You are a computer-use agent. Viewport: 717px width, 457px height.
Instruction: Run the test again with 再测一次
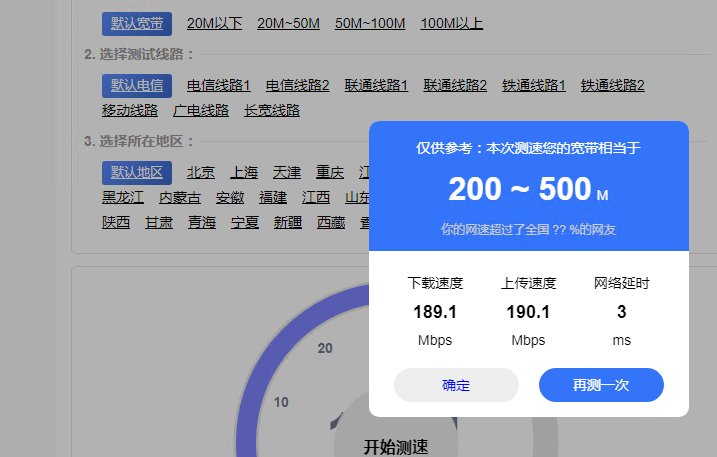pos(601,385)
